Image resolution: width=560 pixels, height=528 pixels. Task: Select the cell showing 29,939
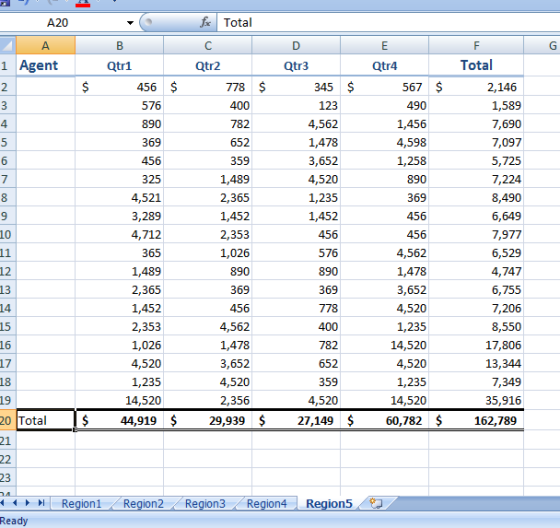tap(208, 420)
